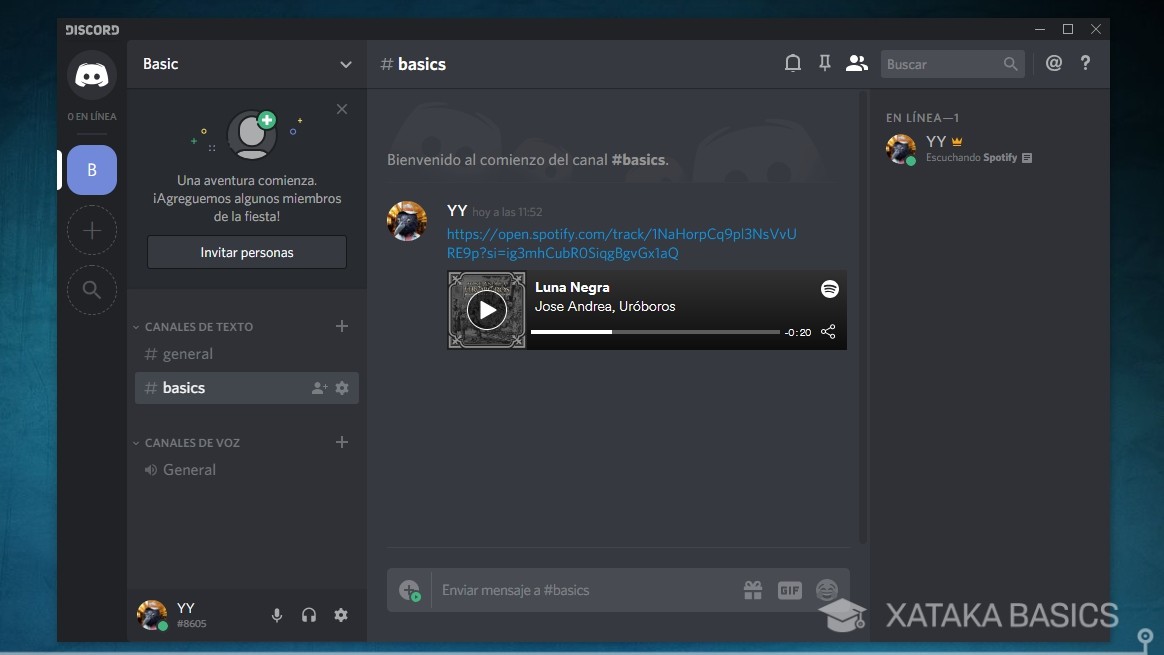Viewport: 1164px width, 655px height.
Task: Open the Discord home button
Action: tap(91, 74)
